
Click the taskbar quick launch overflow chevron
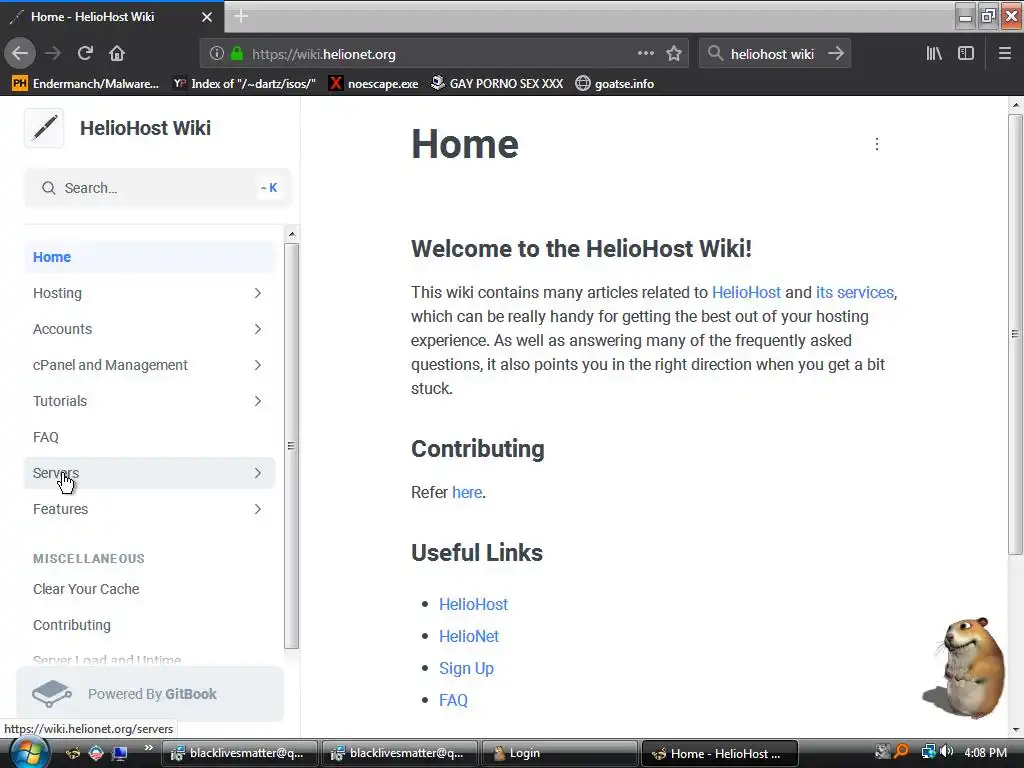(x=149, y=748)
